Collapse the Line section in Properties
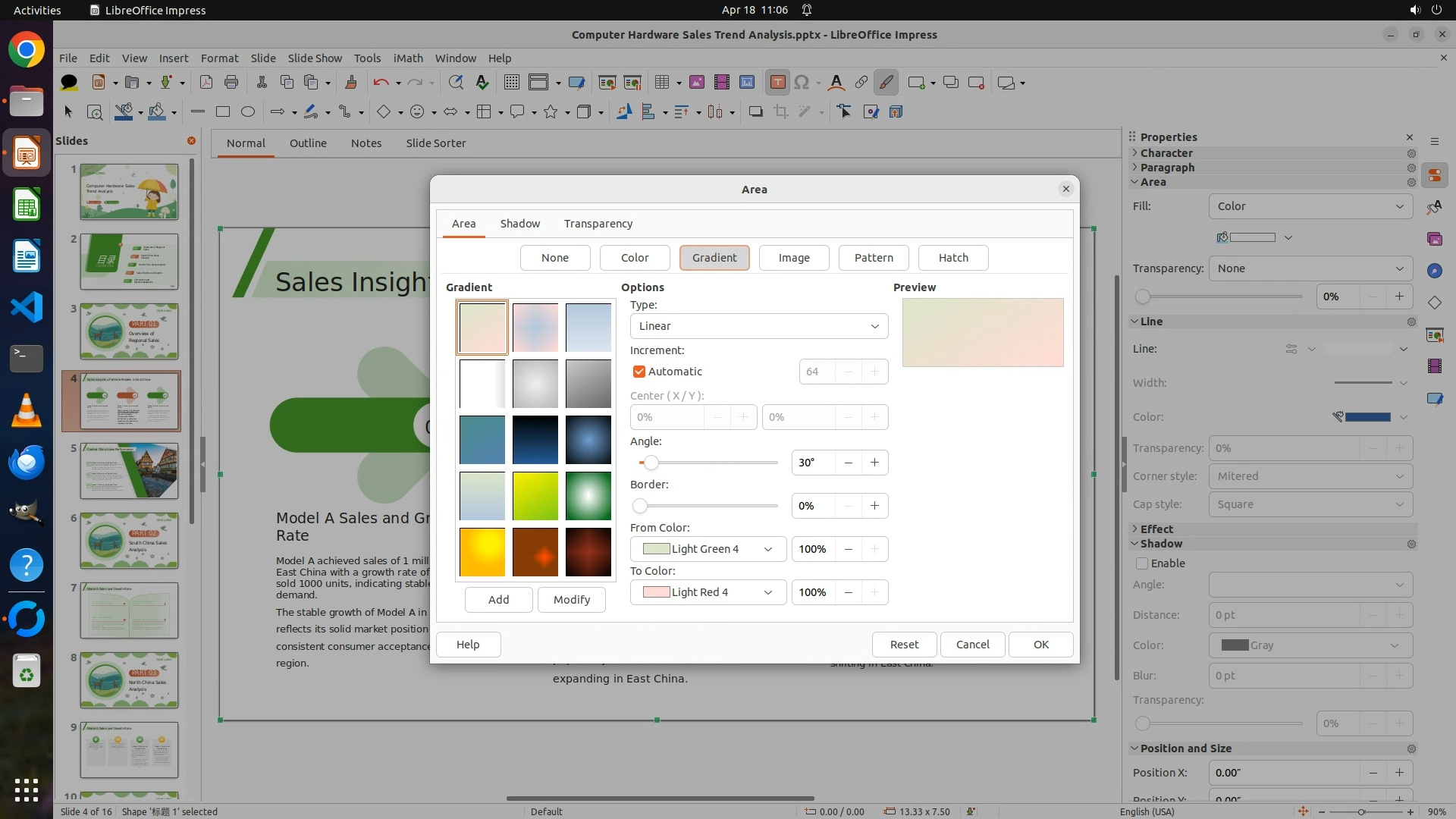This screenshot has width=1456, height=819. (1135, 322)
